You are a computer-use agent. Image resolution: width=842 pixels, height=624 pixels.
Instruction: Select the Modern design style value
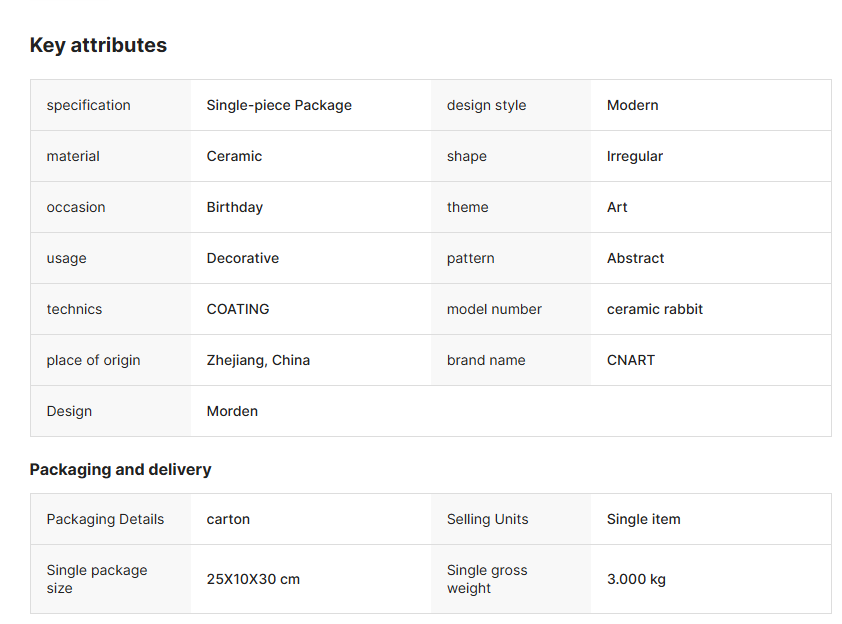(x=632, y=105)
